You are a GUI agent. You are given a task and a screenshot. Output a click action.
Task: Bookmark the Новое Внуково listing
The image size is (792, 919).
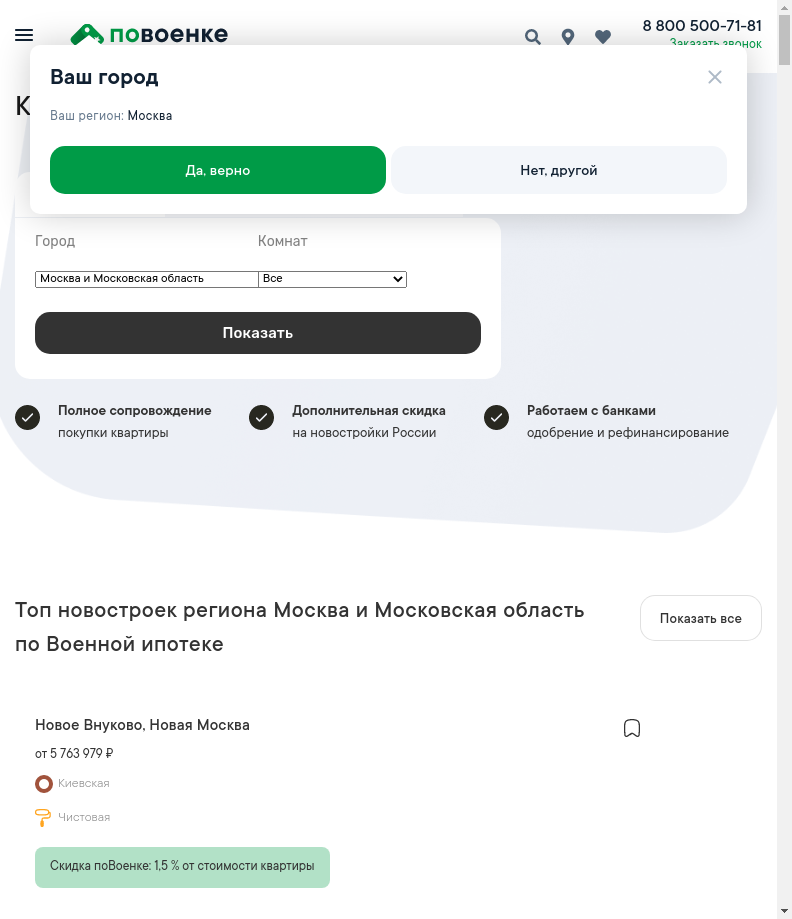[x=632, y=728]
